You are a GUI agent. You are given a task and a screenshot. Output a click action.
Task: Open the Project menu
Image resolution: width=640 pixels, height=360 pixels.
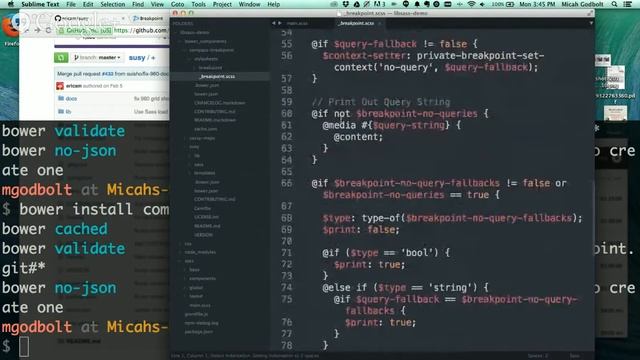pos(222,4)
